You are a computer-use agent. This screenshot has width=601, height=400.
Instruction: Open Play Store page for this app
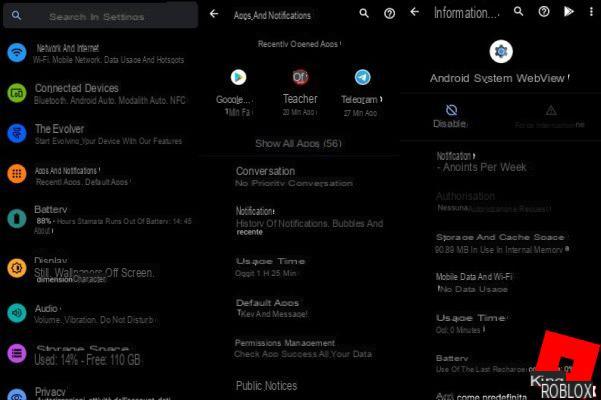click(x=569, y=12)
